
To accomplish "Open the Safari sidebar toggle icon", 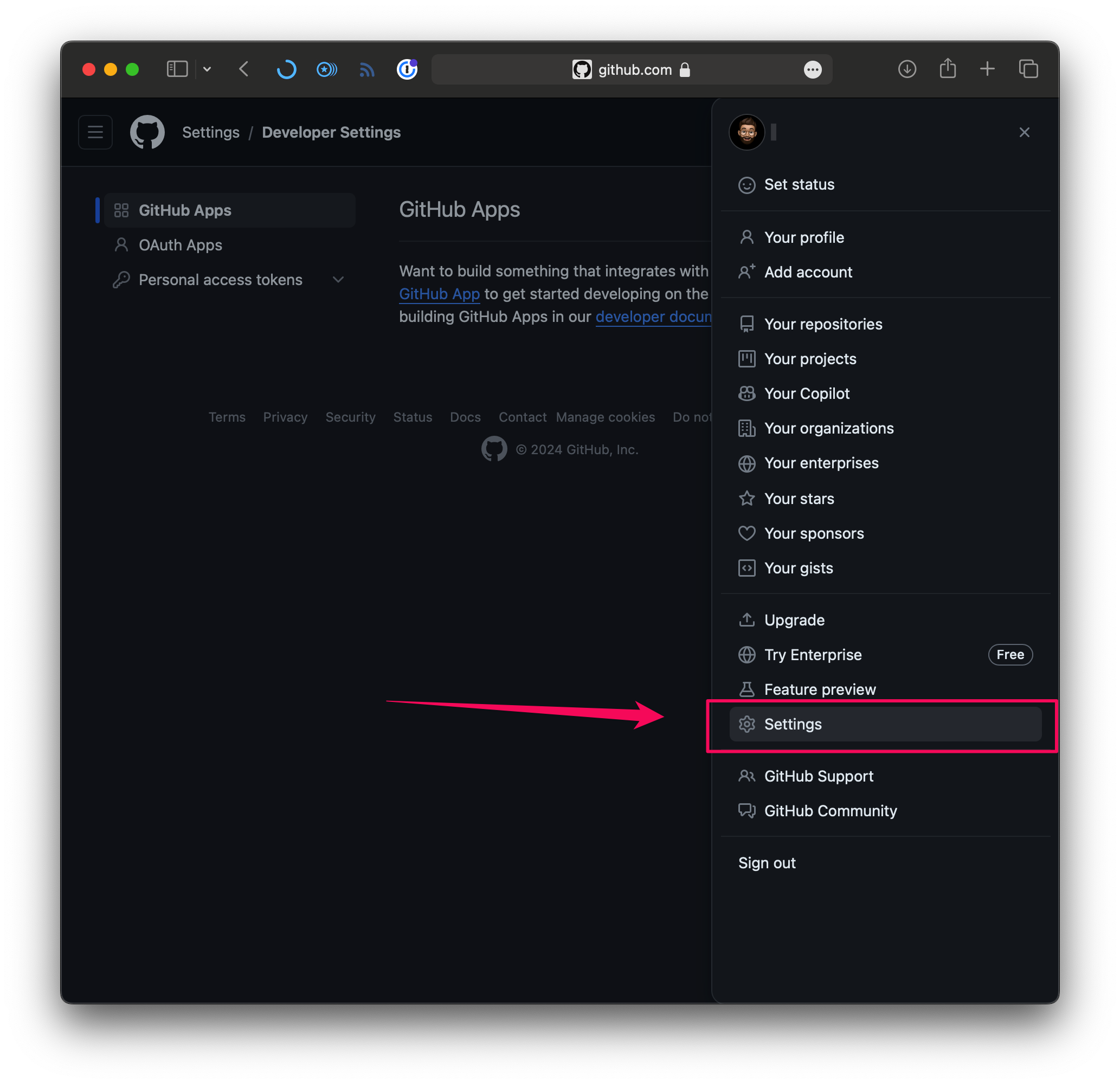I will click(x=177, y=69).
